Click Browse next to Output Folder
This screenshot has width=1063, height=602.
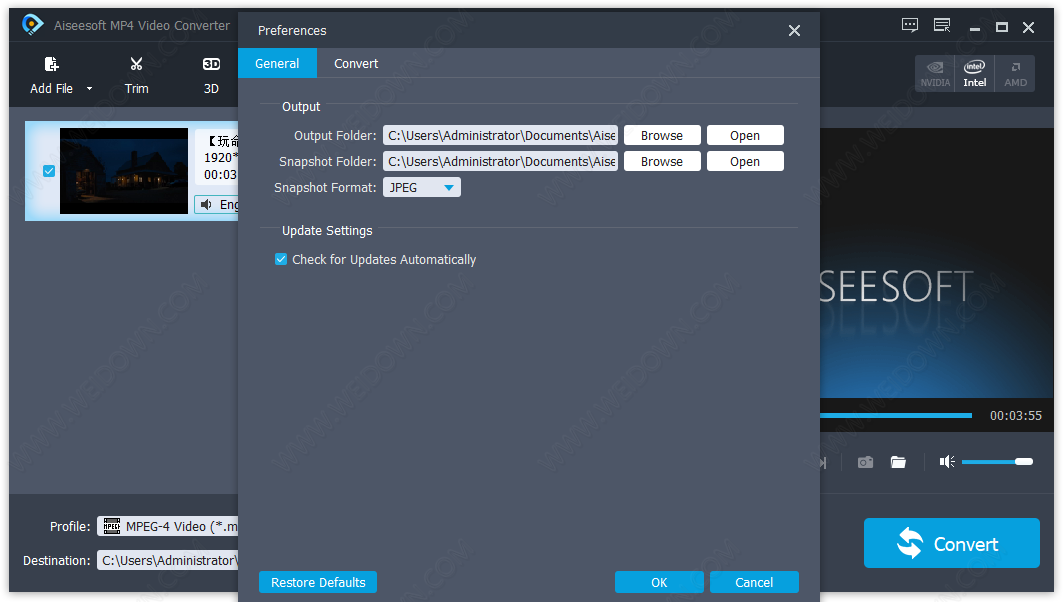tap(661, 136)
